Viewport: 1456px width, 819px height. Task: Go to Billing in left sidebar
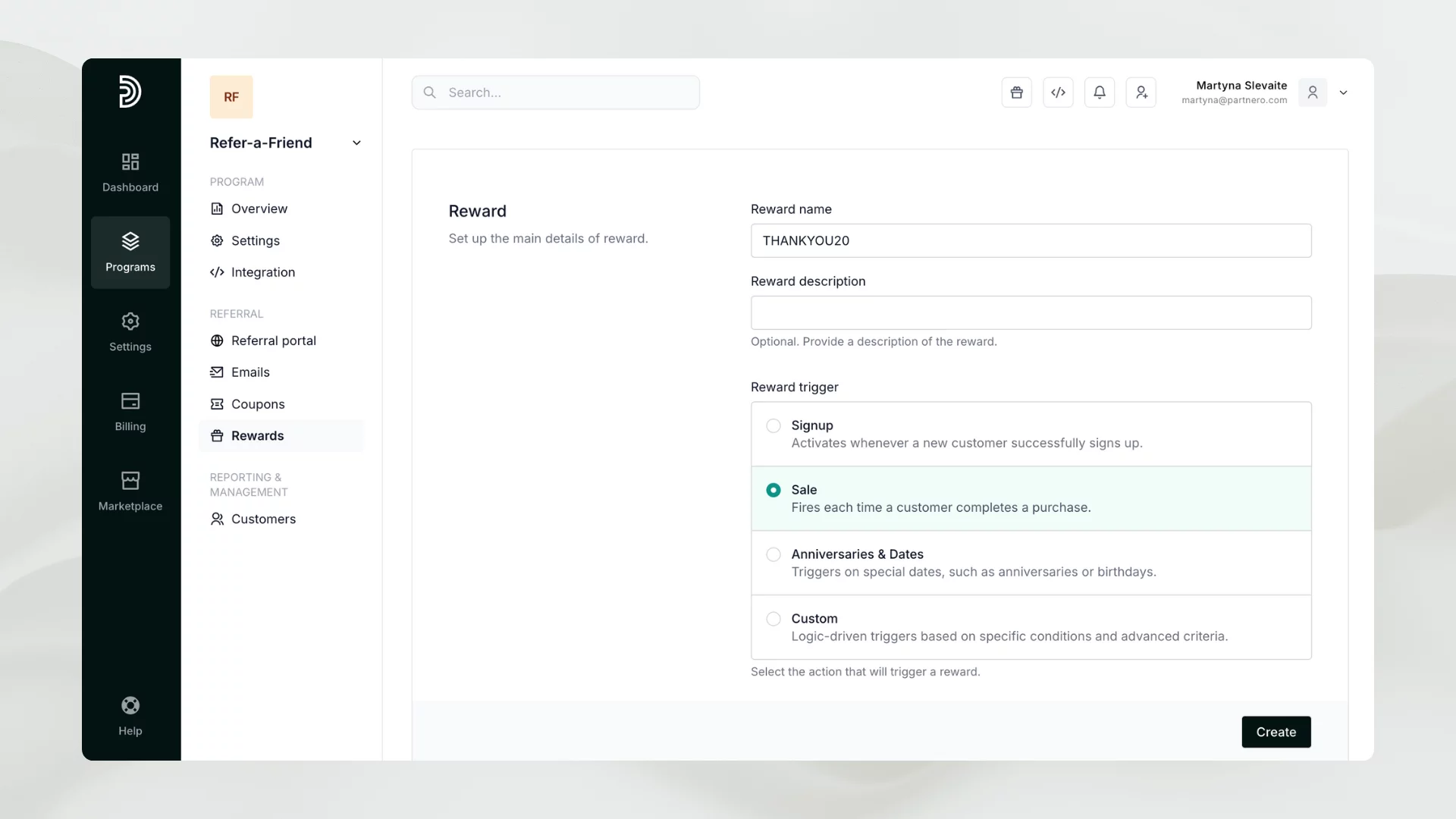click(x=130, y=411)
